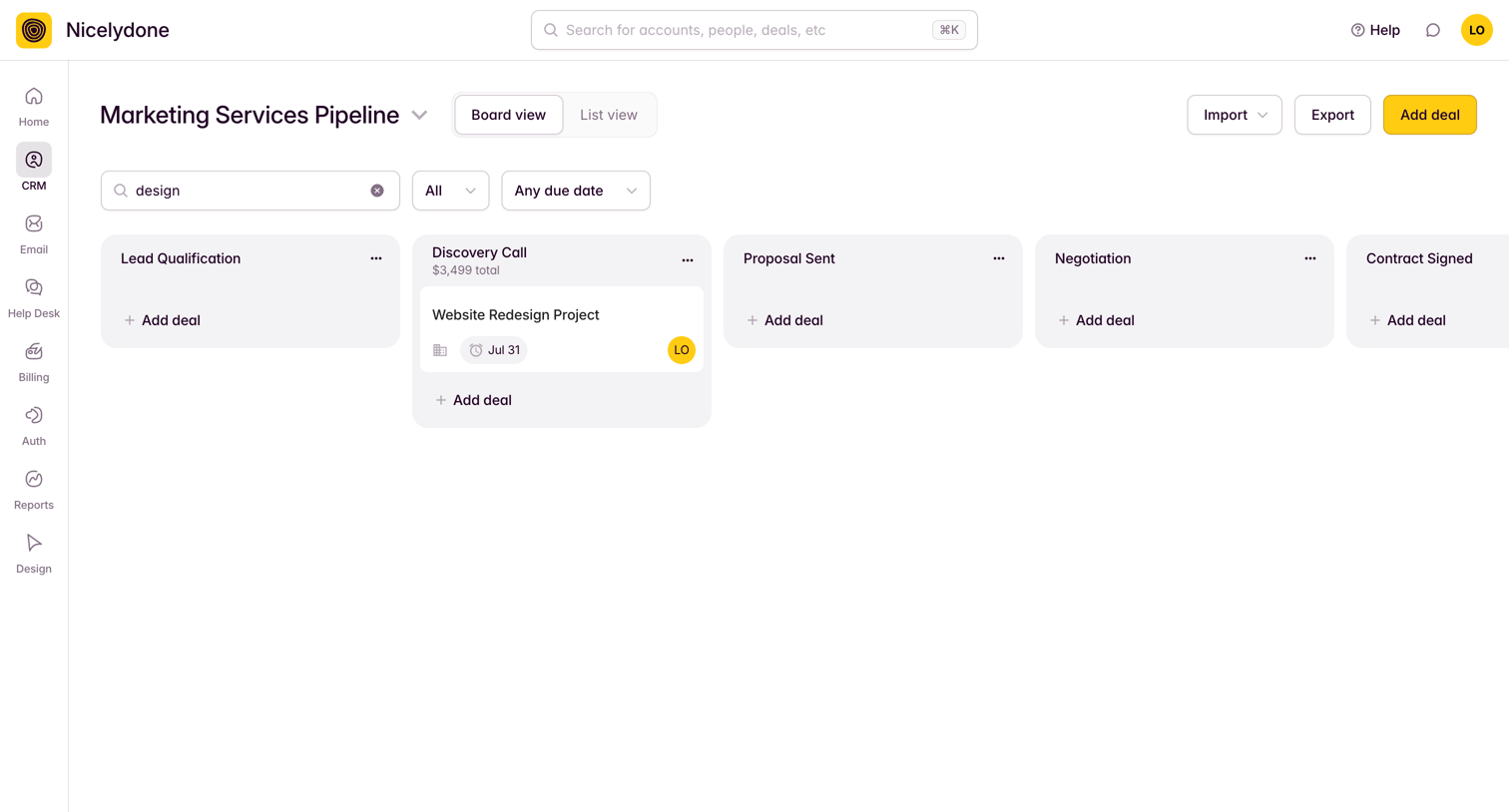Add deal in Proposal Sent column
This screenshot has height=812, width=1509.
coord(784,320)
